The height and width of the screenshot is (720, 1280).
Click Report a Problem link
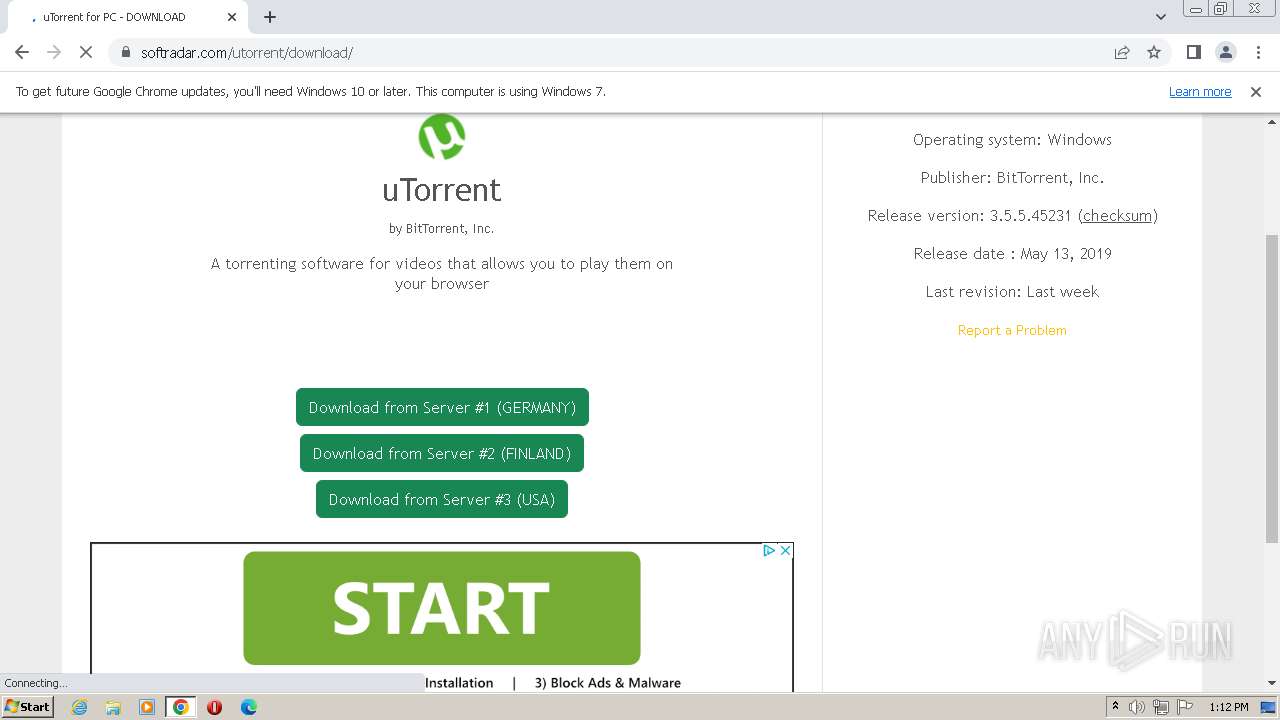click(1012, 330)
